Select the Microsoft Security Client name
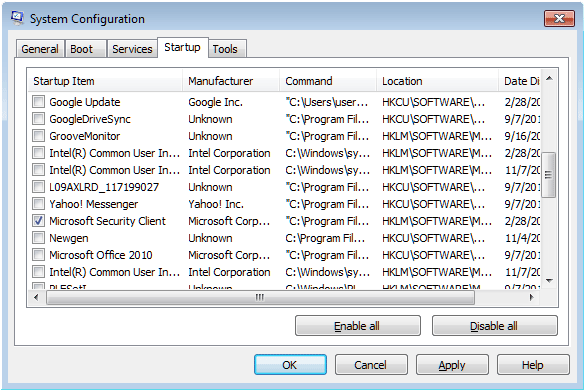The width and height of the screenshot is (585, 391). [x=107, y=221]
